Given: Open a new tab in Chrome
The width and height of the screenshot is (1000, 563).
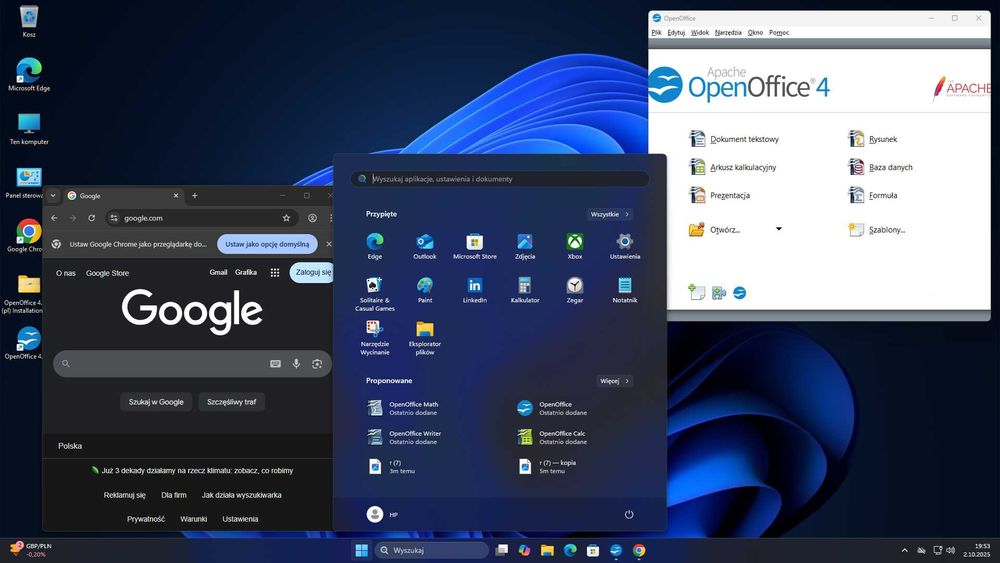Looking at the screenshot, I should 195,196.
